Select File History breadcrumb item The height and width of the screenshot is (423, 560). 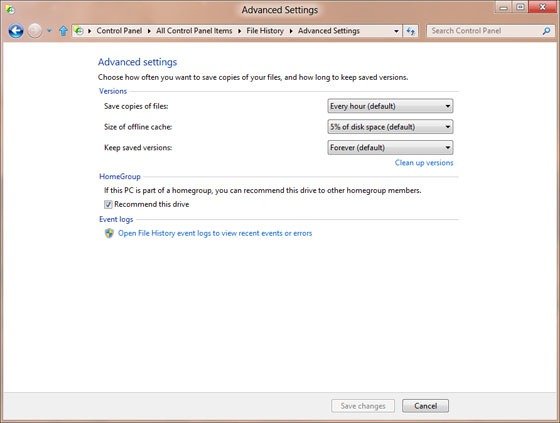coord(265,31)
